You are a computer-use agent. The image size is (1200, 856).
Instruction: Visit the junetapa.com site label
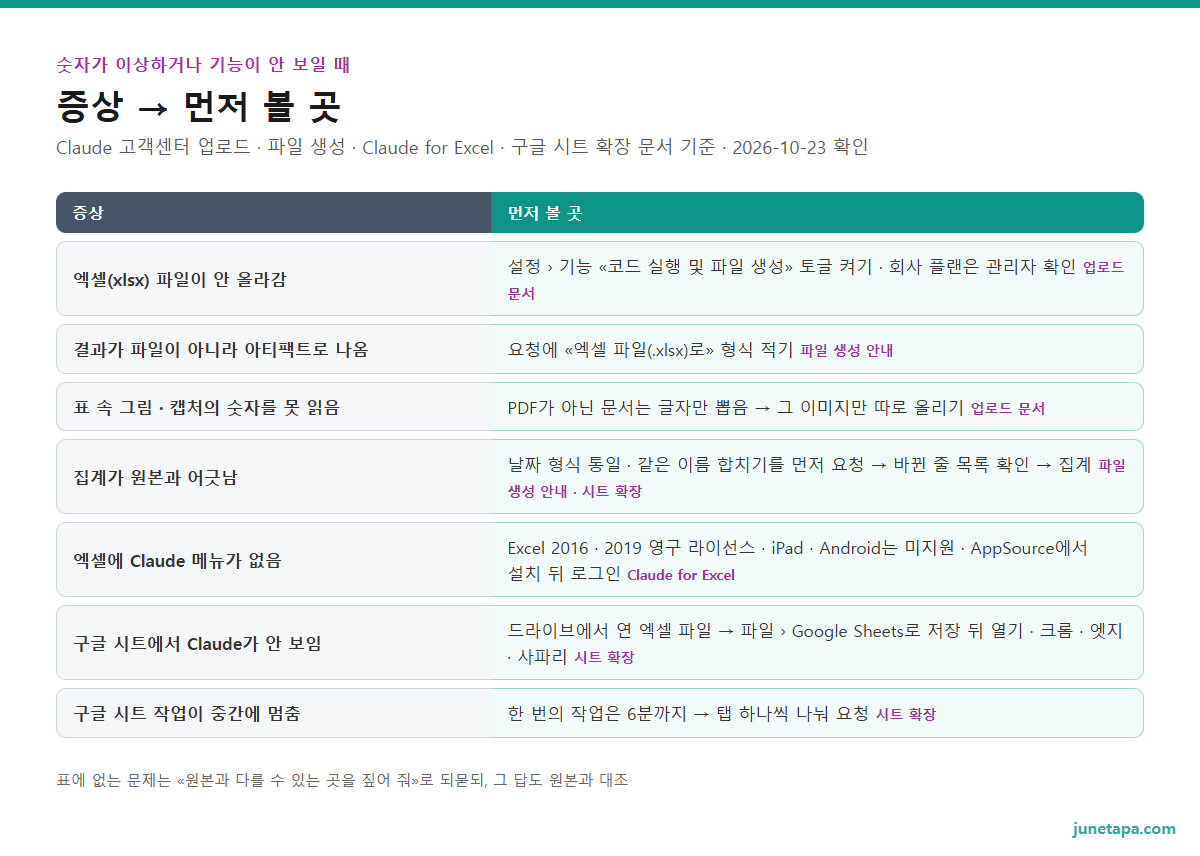[1124, 829]
